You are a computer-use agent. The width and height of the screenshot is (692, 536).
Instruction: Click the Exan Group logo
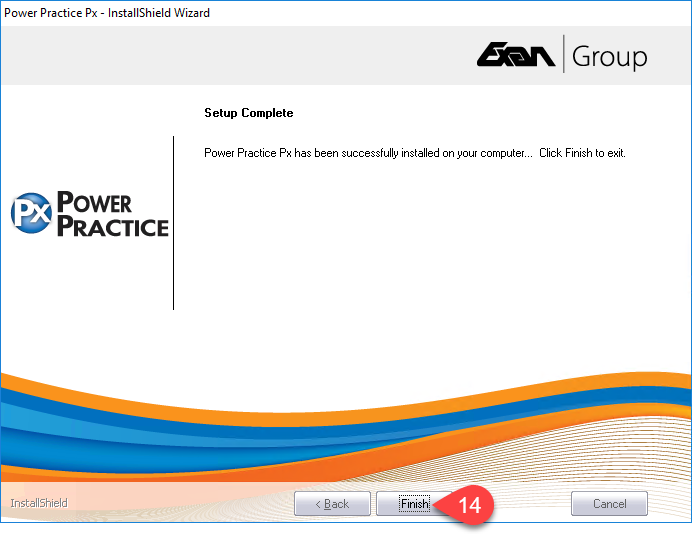pyautogui.click(x=562, y=55)
